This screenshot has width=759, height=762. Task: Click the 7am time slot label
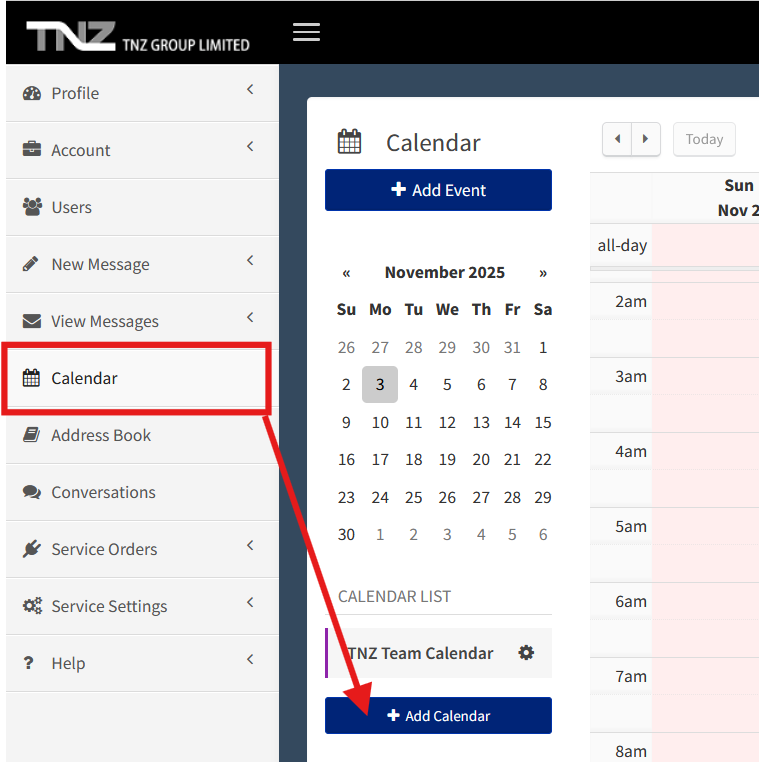click(631, 676)
